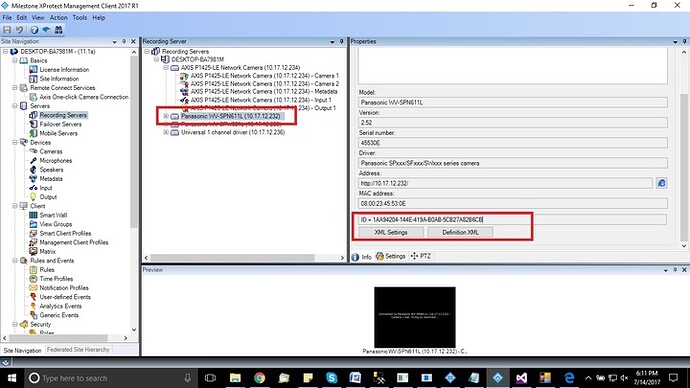Viewport: 690px width, 388px height.
Task: Click the User-defined Events icon
Action: click(x=33, y=297)
